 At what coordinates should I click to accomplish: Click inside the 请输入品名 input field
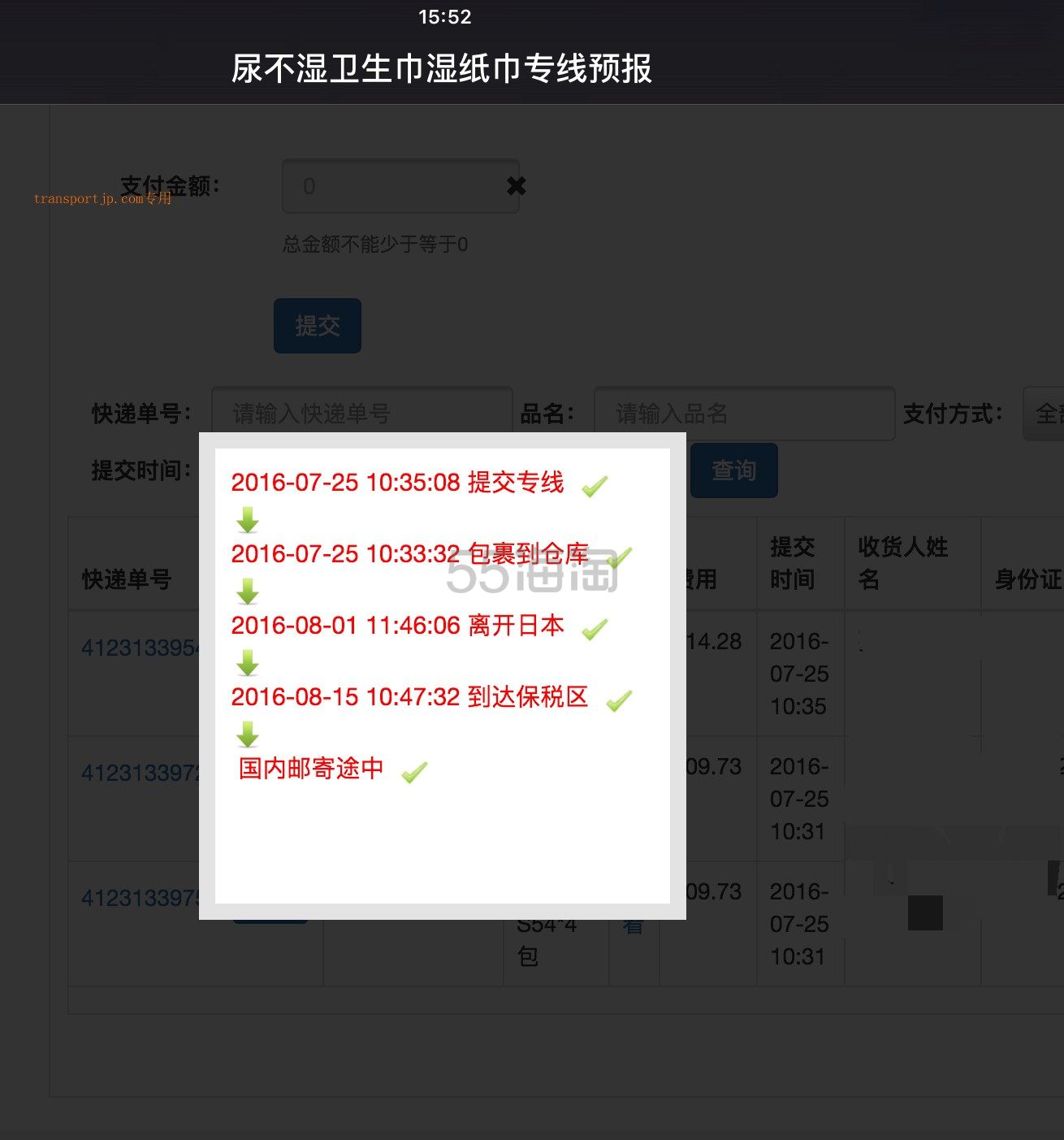(744, 414)
